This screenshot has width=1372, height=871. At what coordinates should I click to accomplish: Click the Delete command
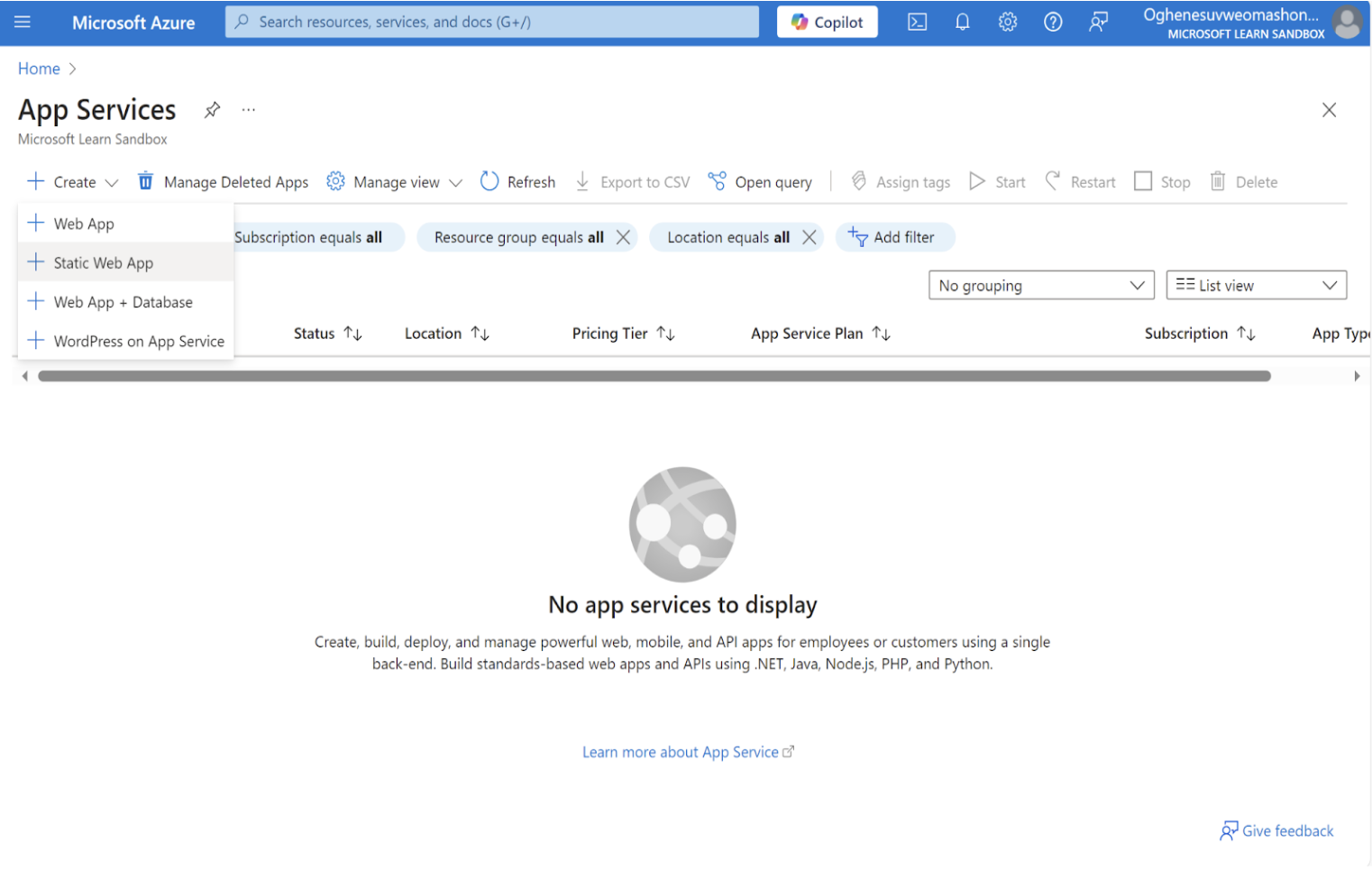[x=1243, y=182]
